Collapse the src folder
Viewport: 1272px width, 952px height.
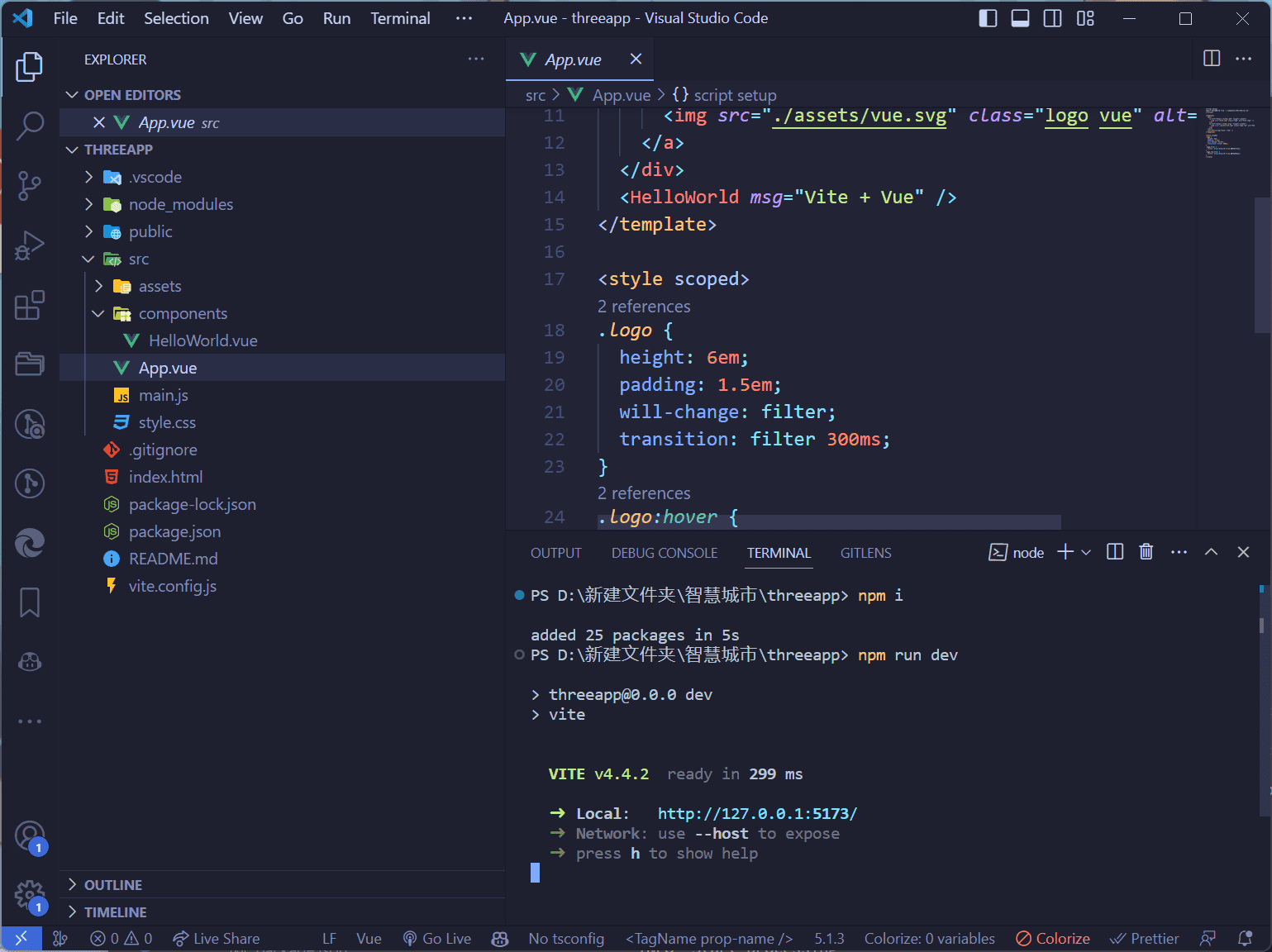coord(88,259)
